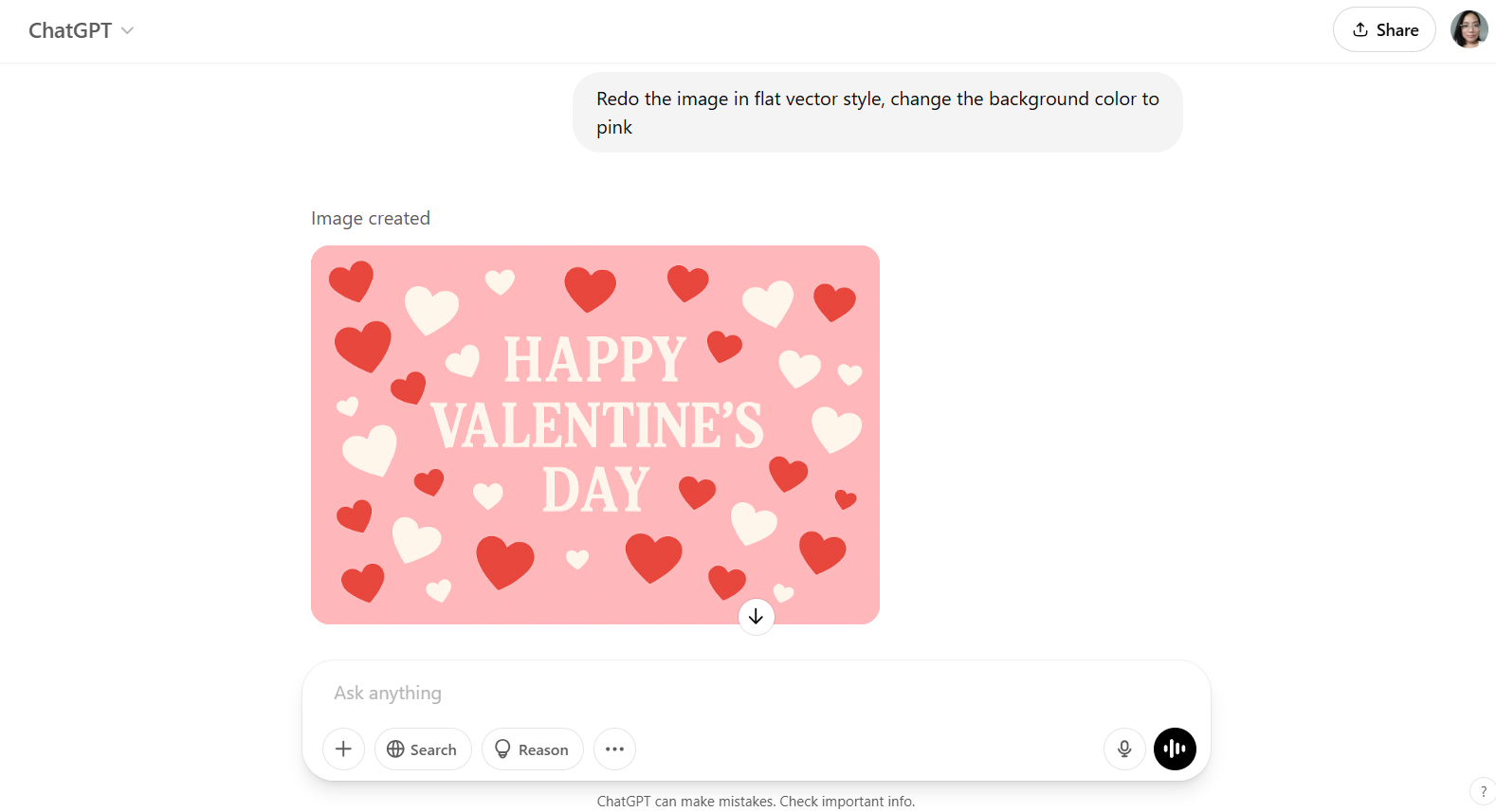Toggle the Reason mode button

tap(532, 749)
